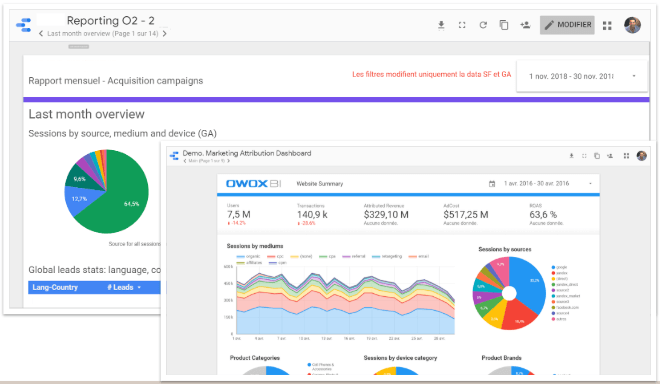Click the Lang-Country column header
Screen dimensions: 660x384
pos(55,288)
